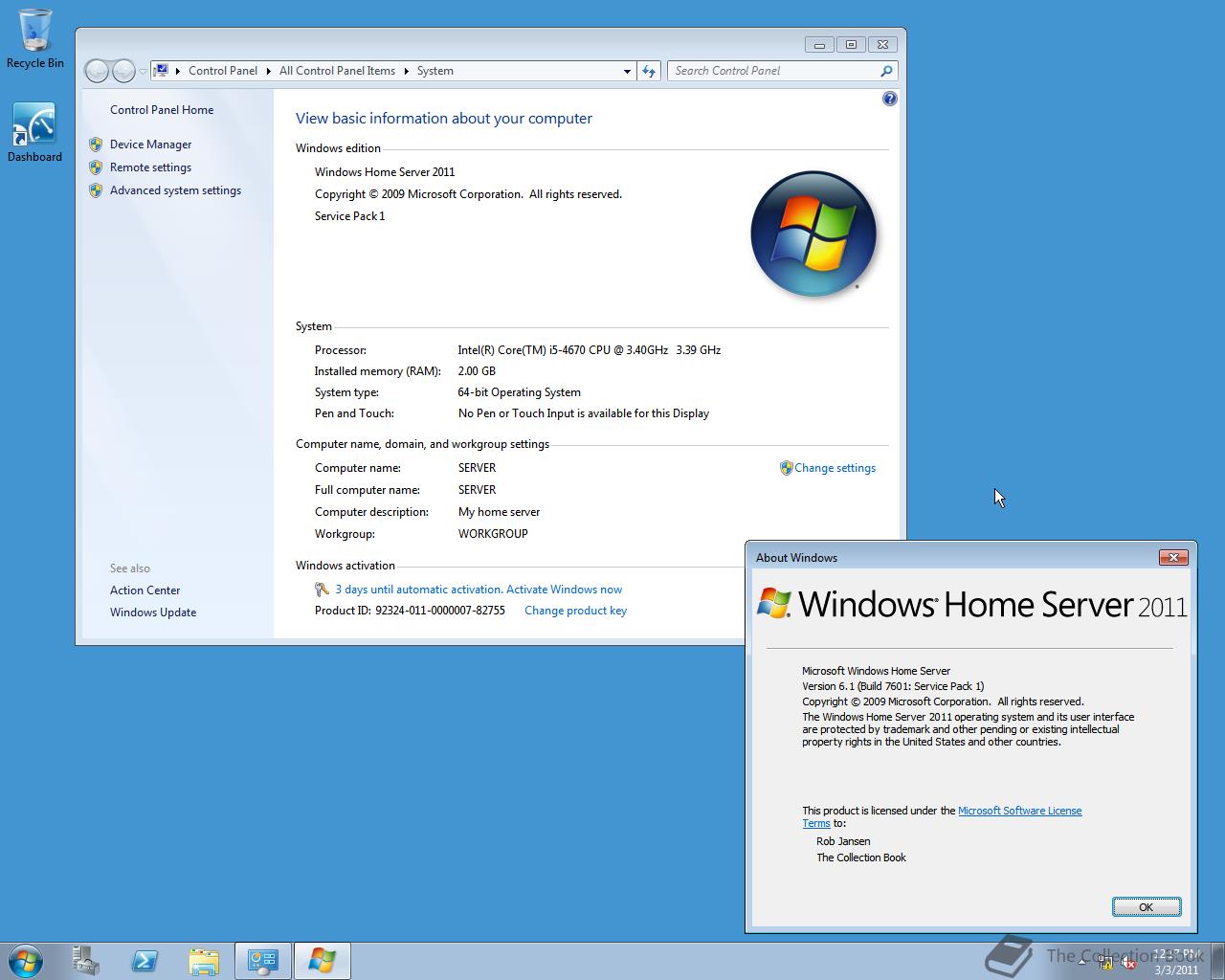The height and width of the screenshot is (980, 1225).
Task: Open recent pages dropdown arrow
Action: (x=143, y=71)
